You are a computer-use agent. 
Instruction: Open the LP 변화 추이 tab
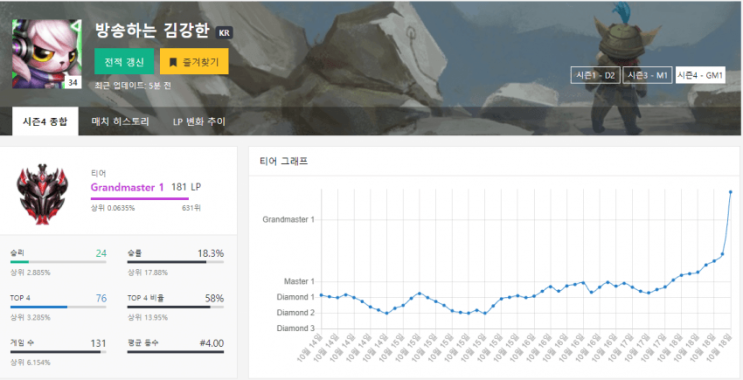click(x=199, y=121)
